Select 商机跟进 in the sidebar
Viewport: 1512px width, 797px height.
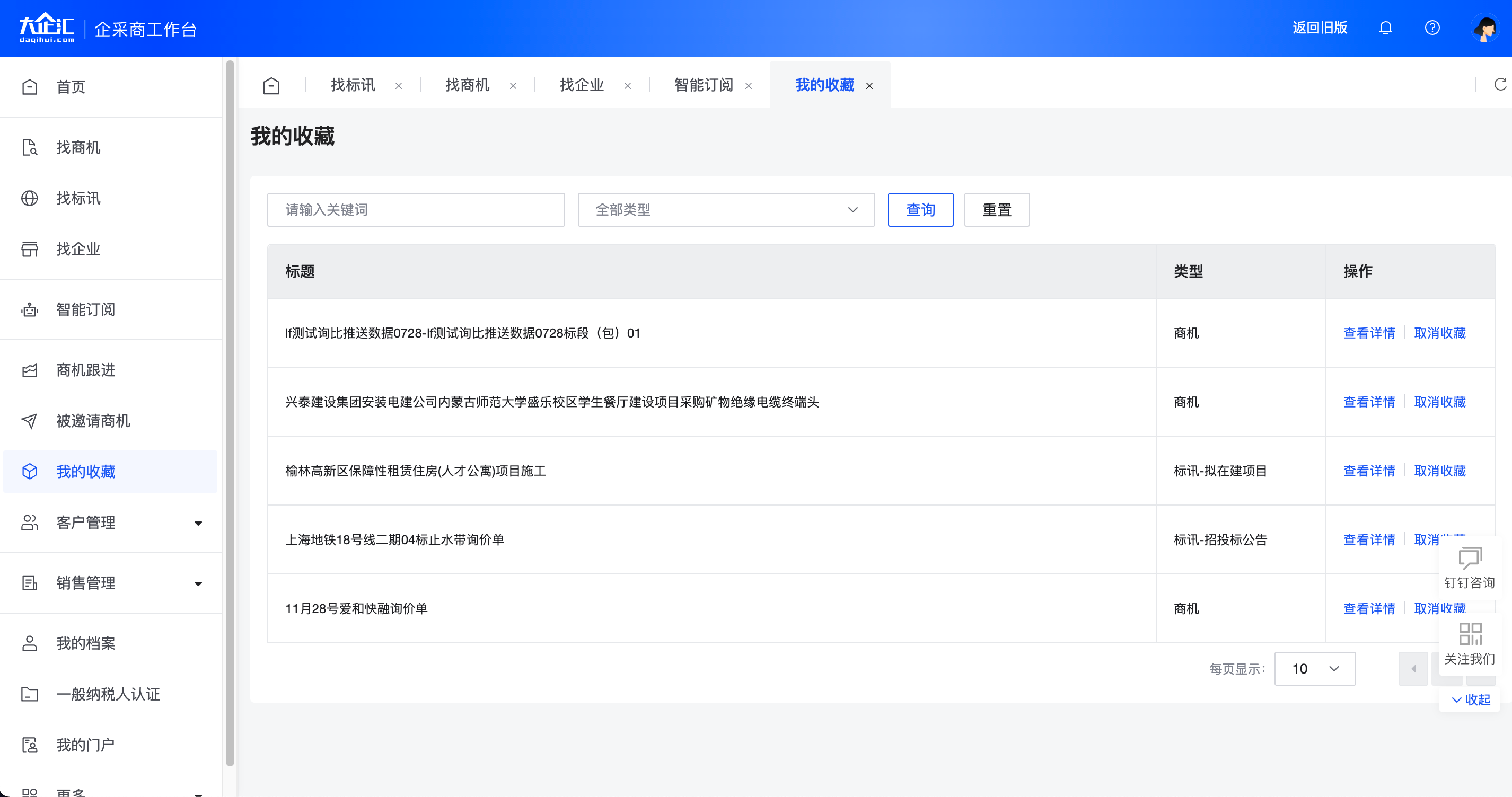85,370
